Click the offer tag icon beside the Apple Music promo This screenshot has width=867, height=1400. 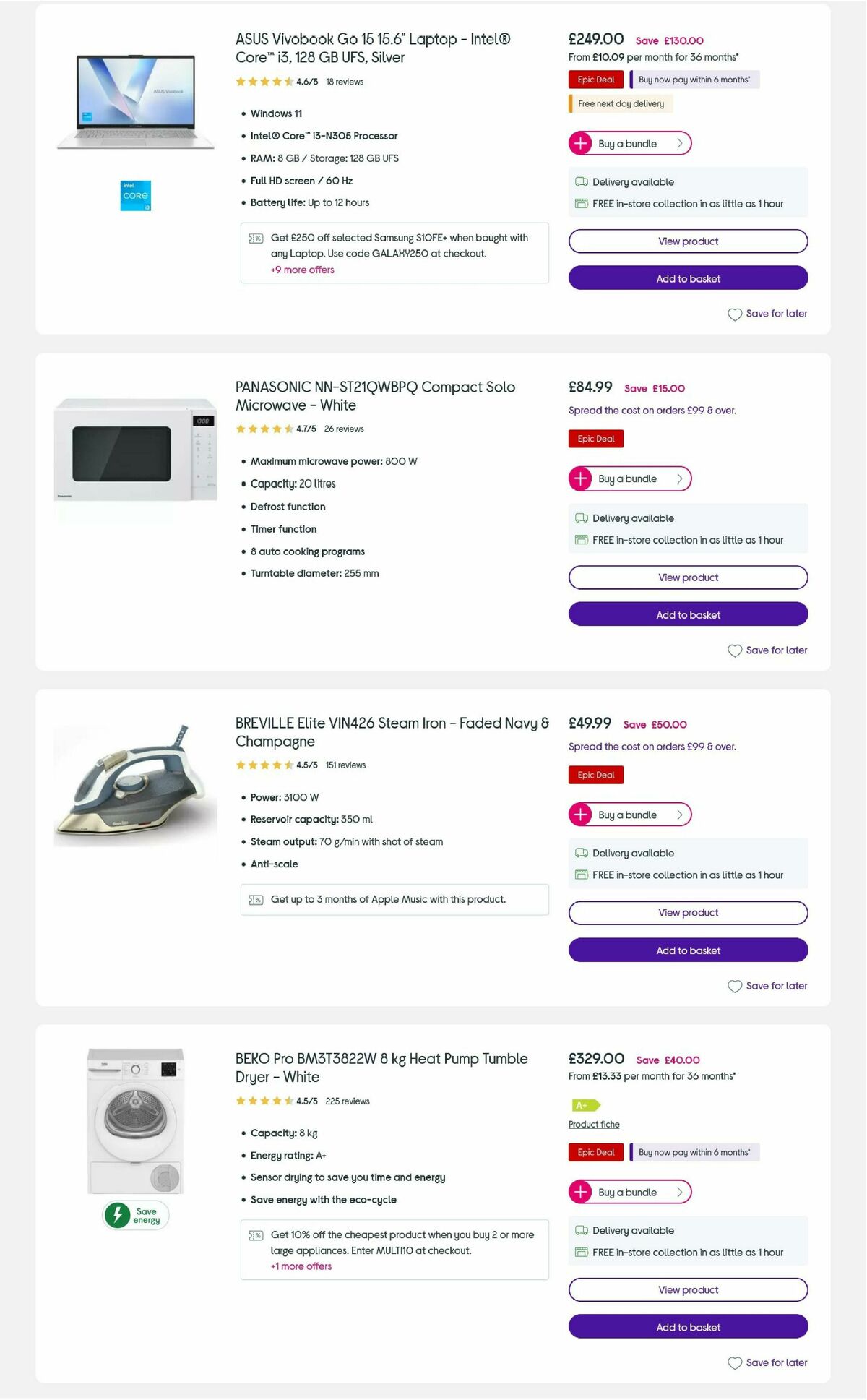point(255,899)
